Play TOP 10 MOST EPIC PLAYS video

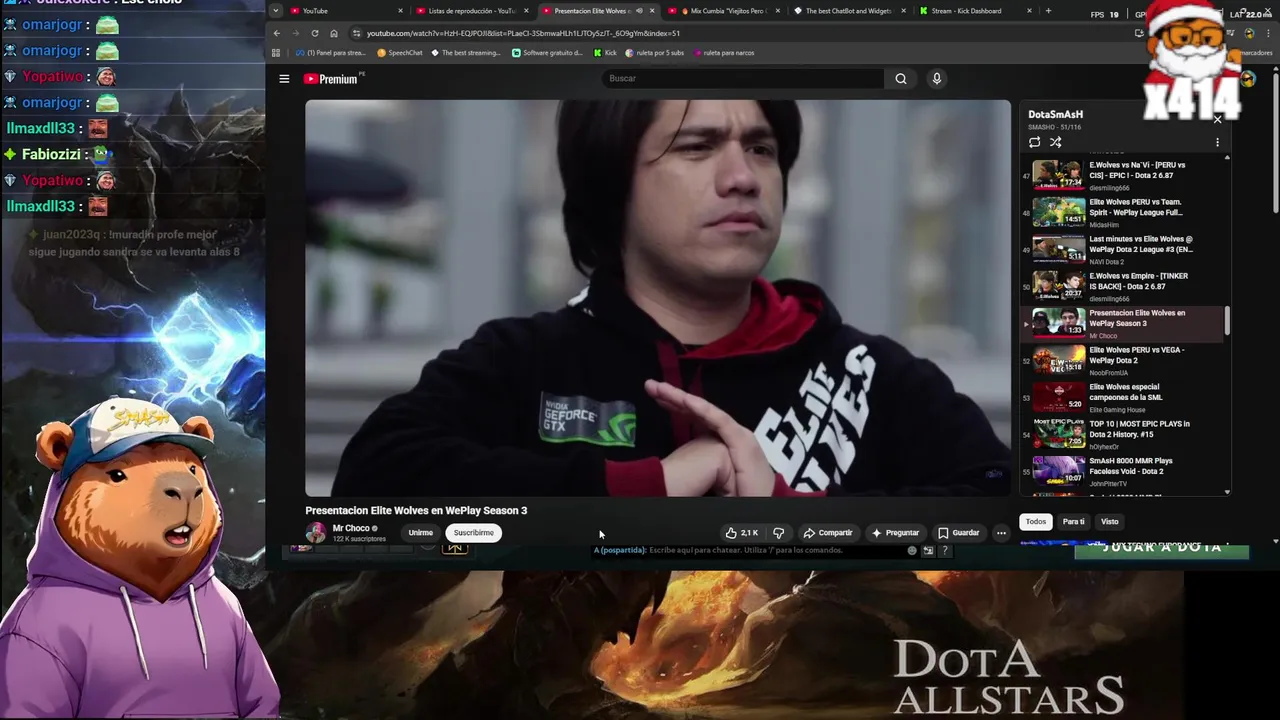[1124, 435]
